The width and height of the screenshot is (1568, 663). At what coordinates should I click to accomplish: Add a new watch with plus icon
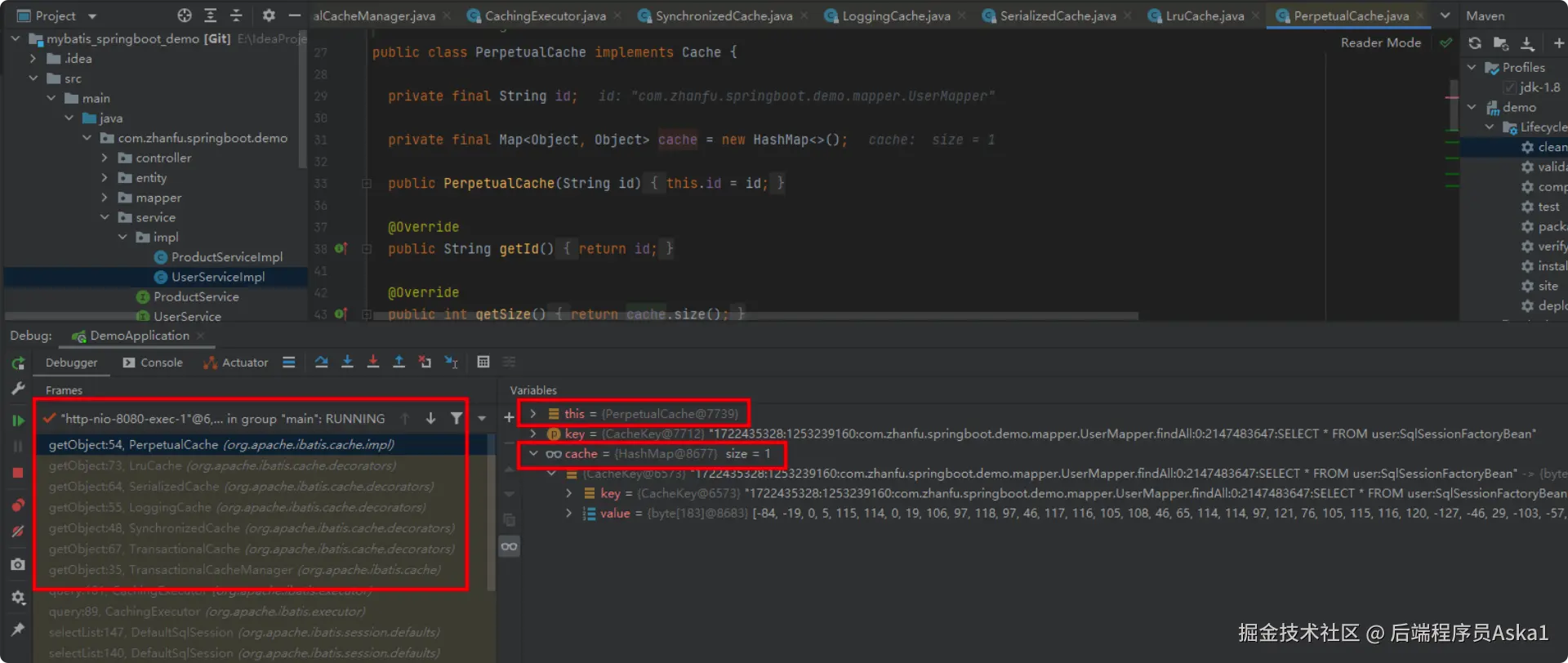coord(509,417)
